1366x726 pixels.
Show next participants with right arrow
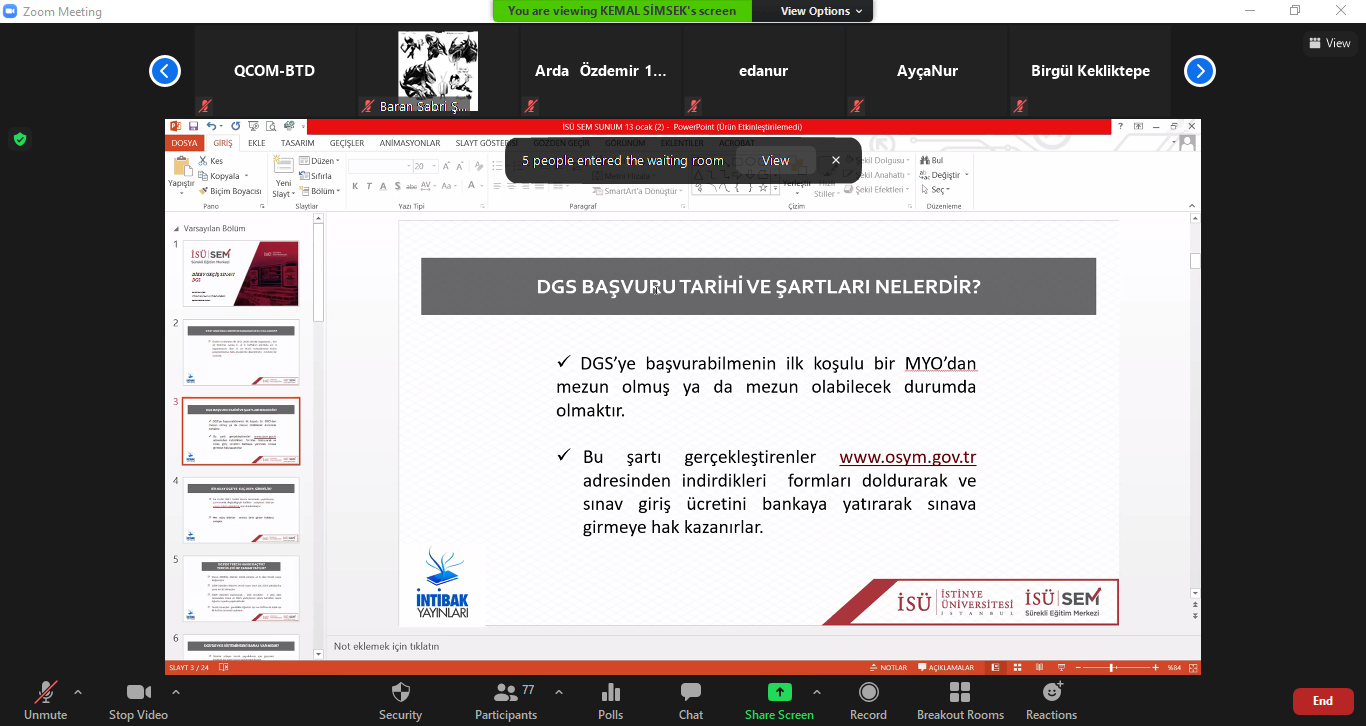click(1199, 71)
